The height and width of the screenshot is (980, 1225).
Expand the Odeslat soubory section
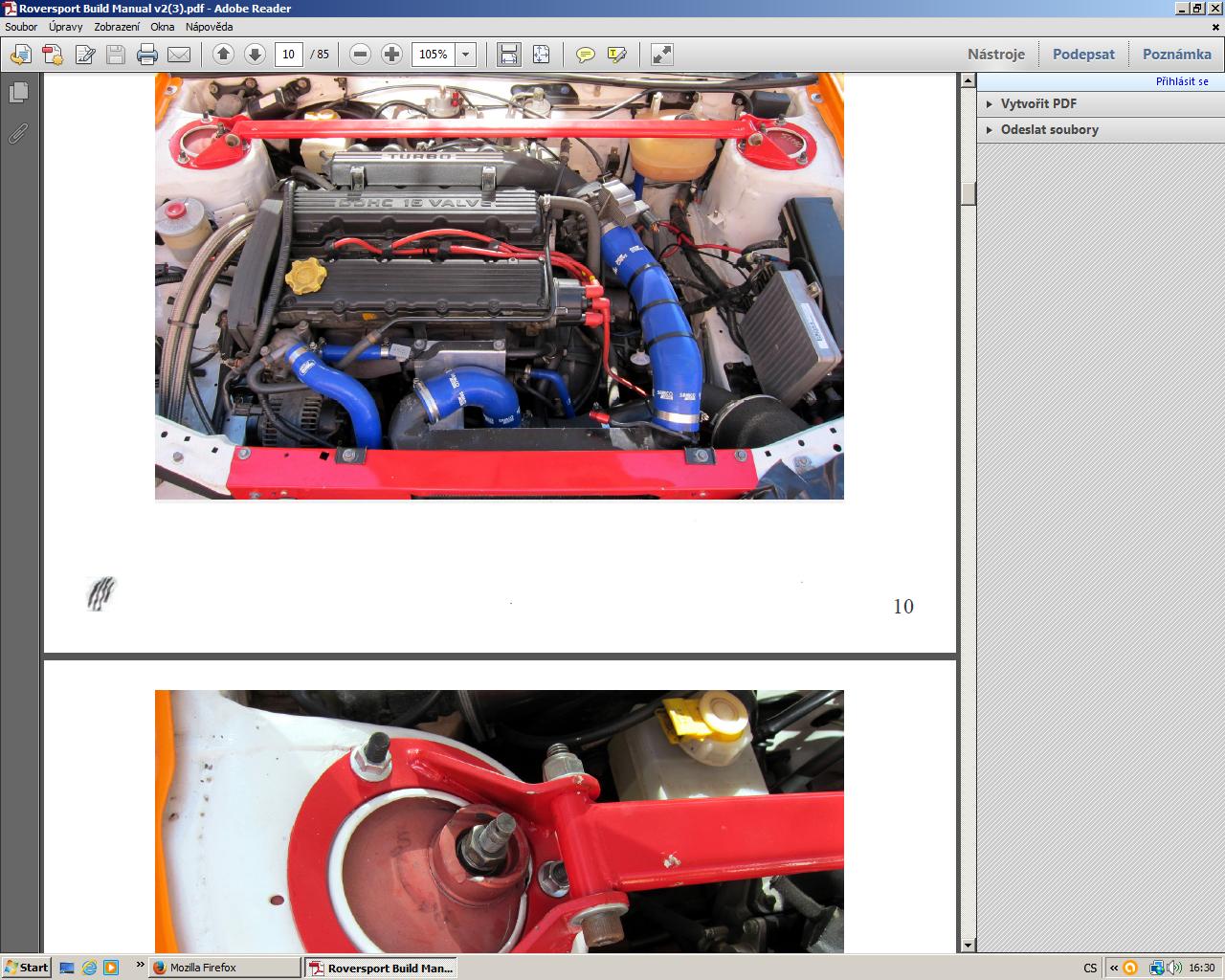pyautogui.click(x=1049, y=129)
